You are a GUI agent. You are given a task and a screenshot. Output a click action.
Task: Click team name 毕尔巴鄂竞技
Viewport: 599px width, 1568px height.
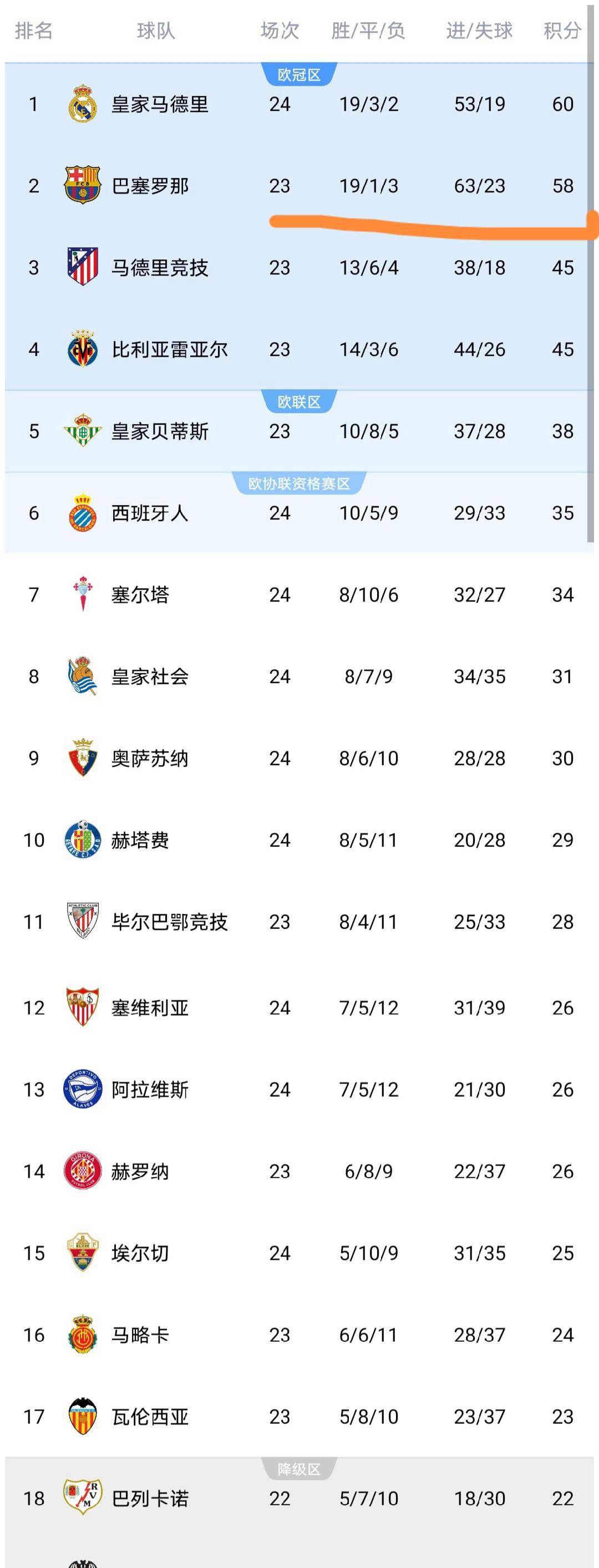[x=169, y=922]
